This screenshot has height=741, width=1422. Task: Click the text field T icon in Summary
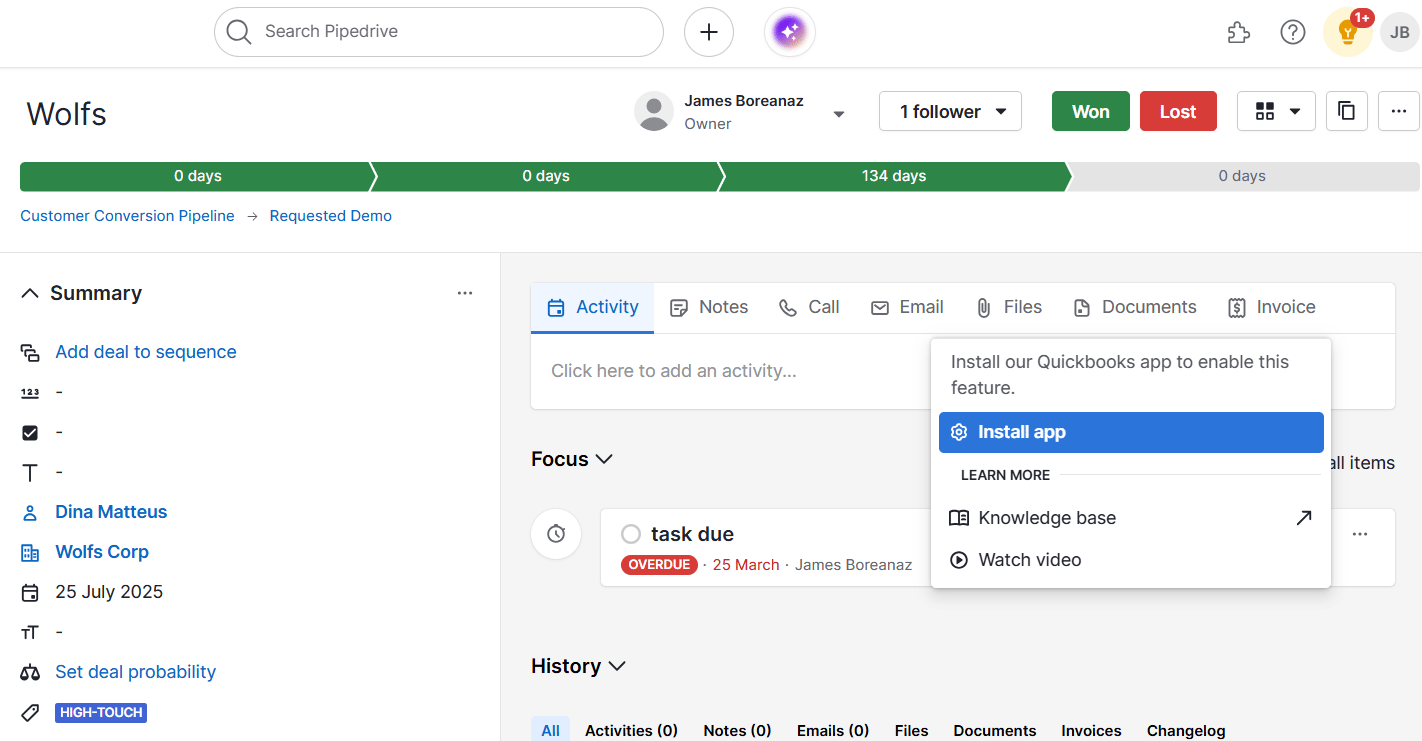[30, 472]
